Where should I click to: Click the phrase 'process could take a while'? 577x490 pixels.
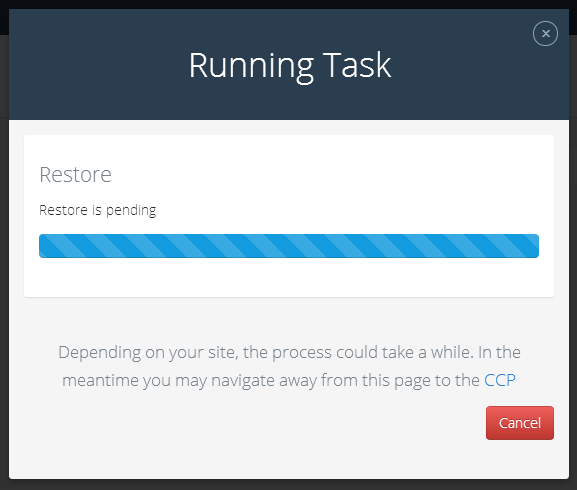tap(373, 352)
